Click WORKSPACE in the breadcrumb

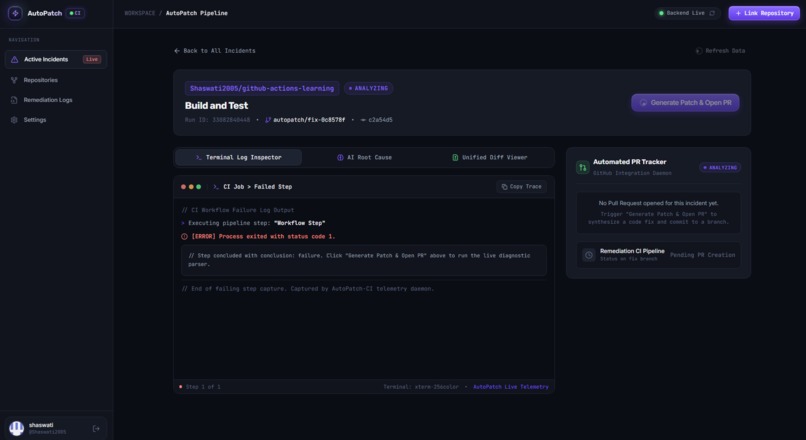(139, 13)
